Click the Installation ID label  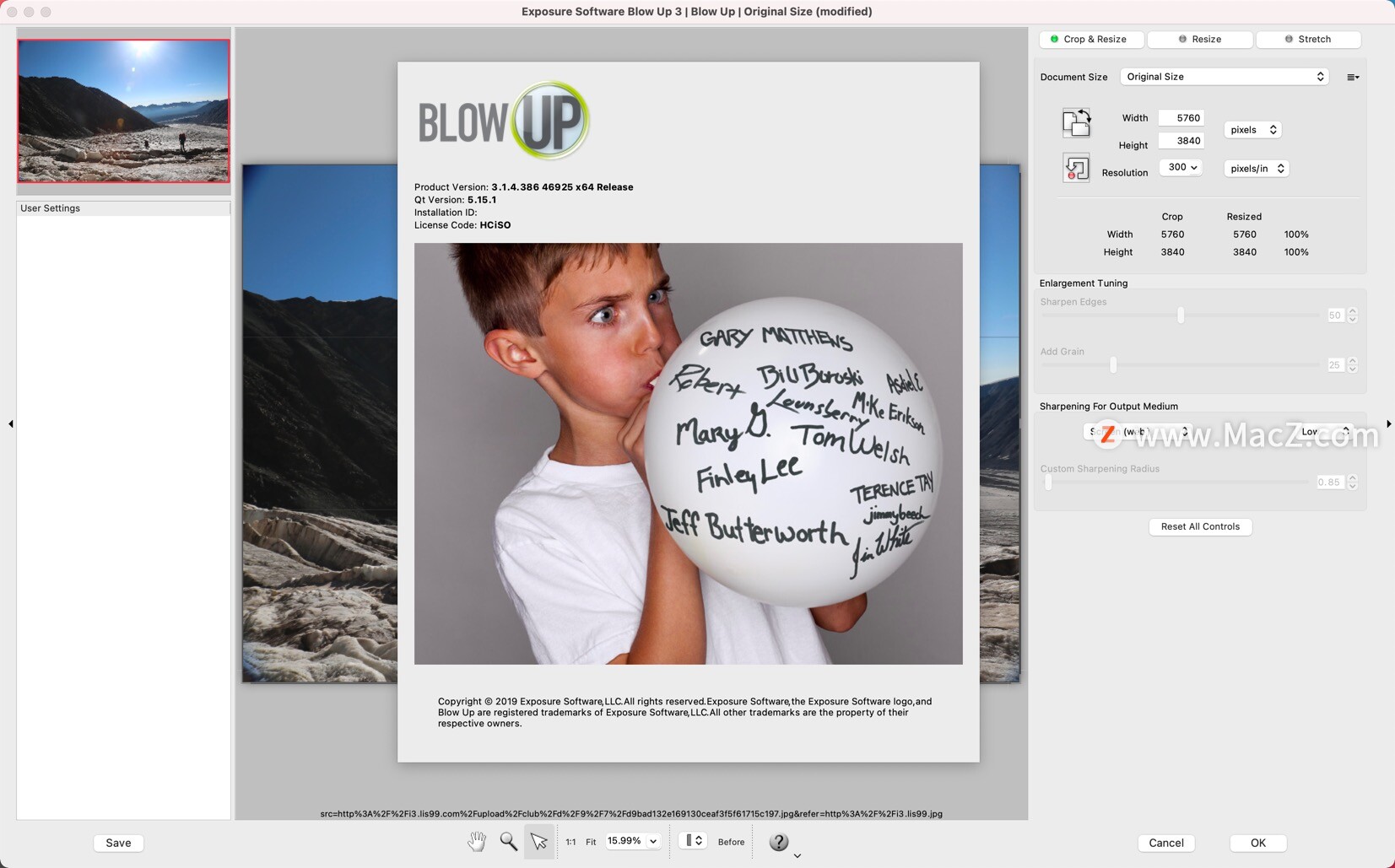446,213
